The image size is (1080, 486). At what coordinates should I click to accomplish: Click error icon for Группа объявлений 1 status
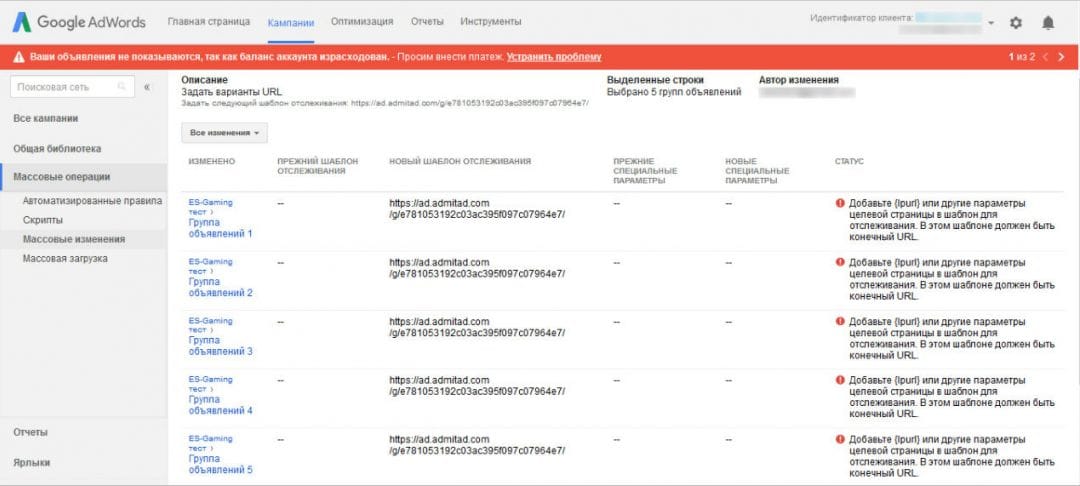840,204
